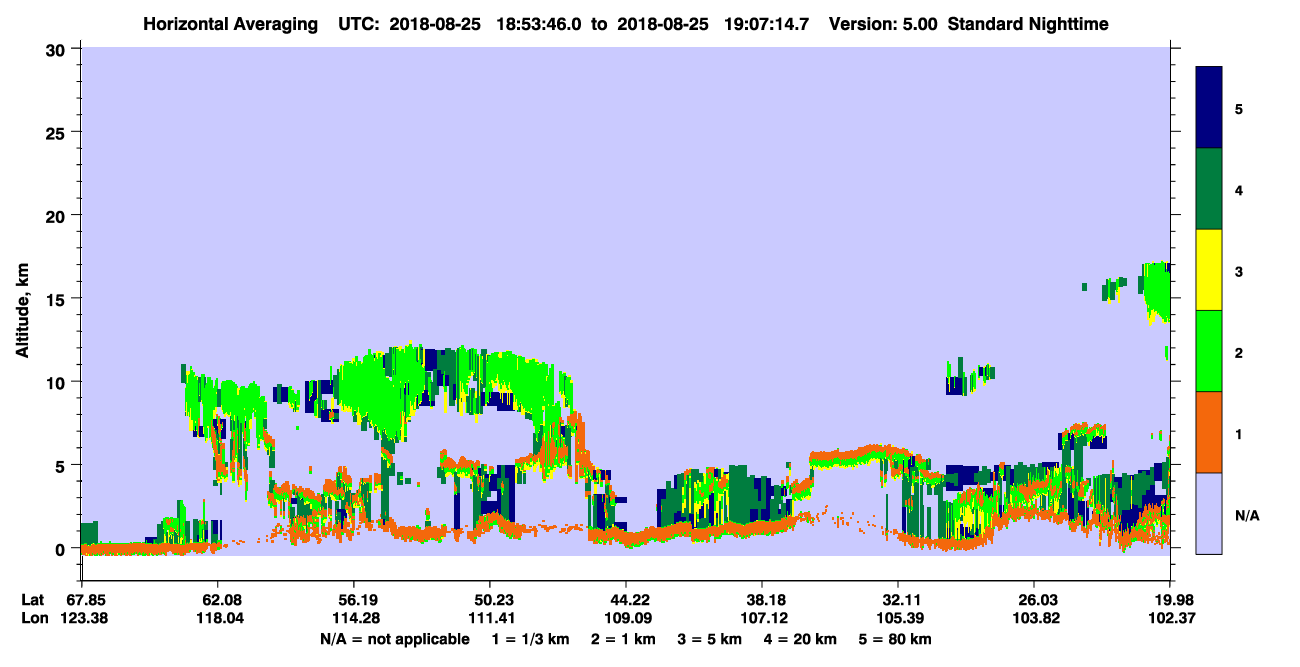Click the longitude value '102.37'
The height and width of the screenshot is (667, 1300).
[x=1170, y=618]
